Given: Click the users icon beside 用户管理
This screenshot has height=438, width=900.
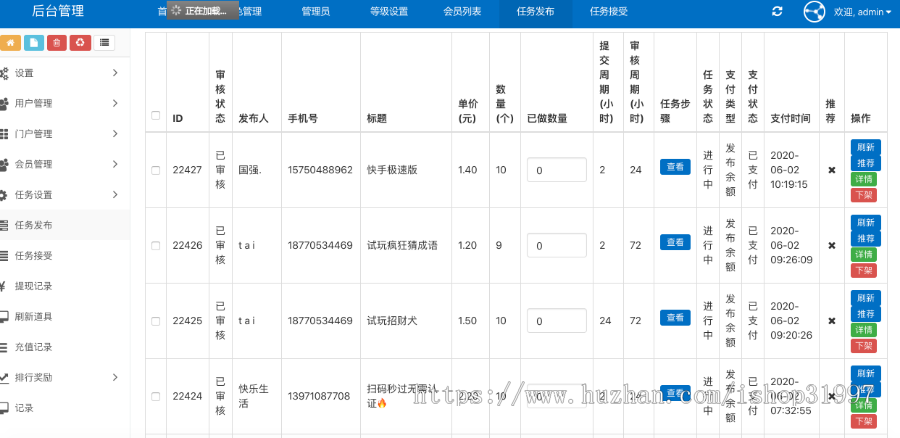Looking at the screenshot, I should pyautogui.click(x=4, y=103).
